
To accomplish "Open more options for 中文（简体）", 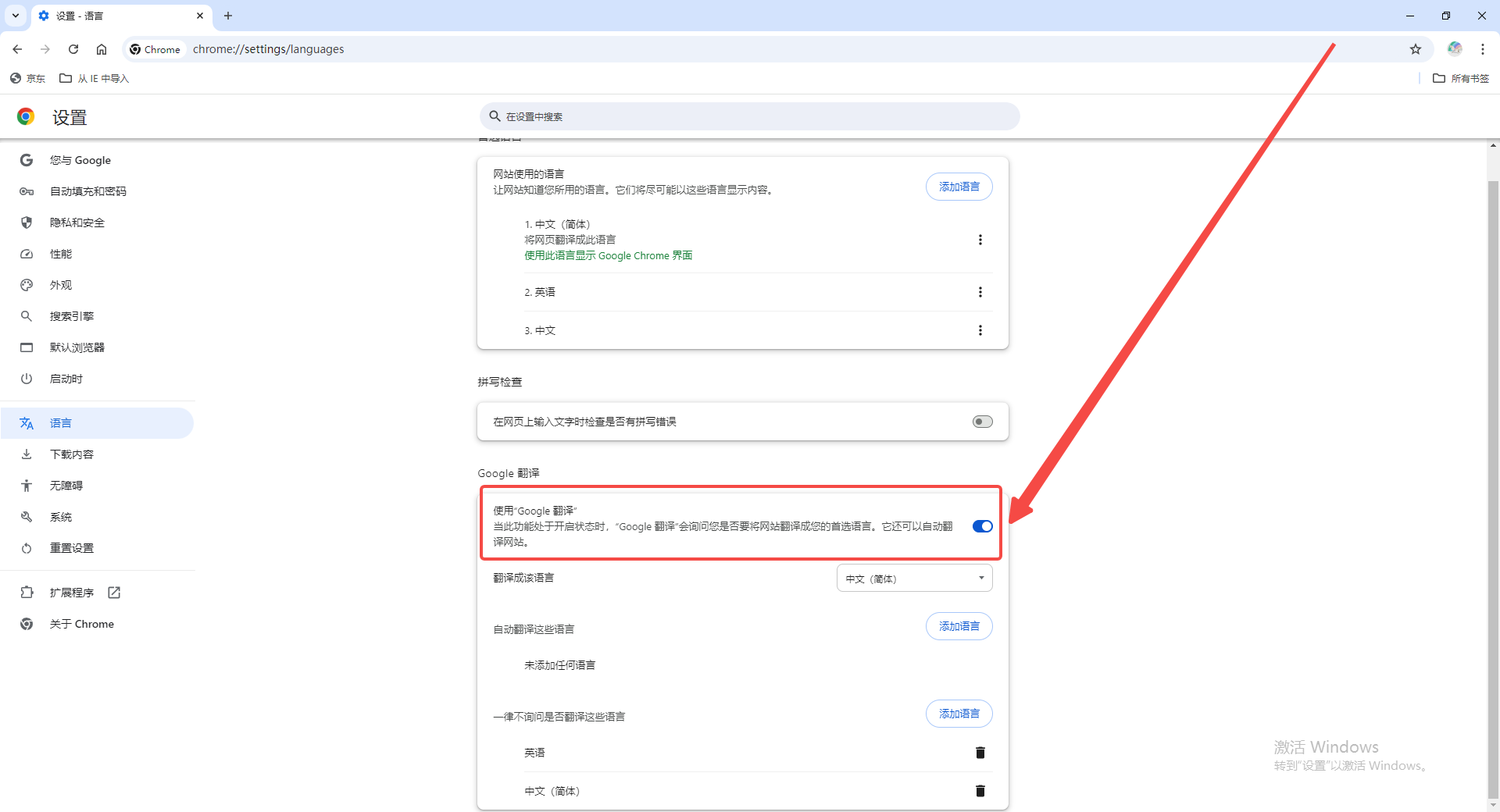I will coord(980,240).
